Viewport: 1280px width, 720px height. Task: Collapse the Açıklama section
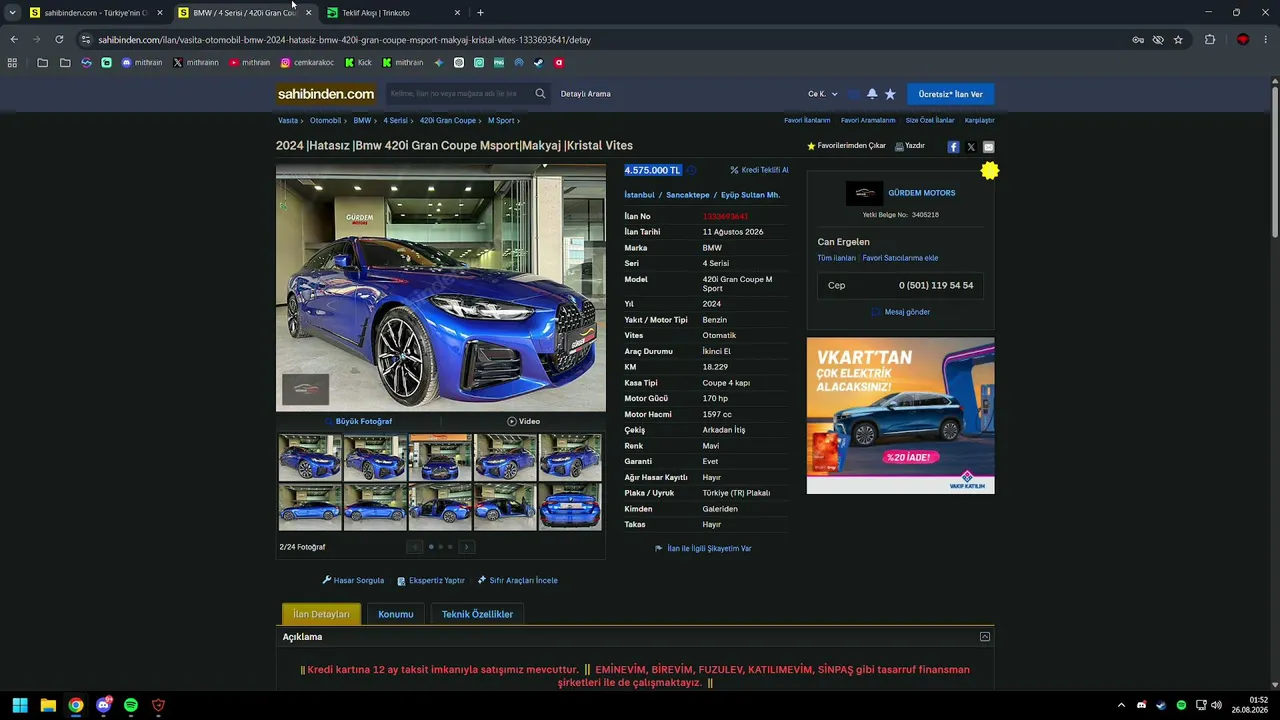coord(985,637)
